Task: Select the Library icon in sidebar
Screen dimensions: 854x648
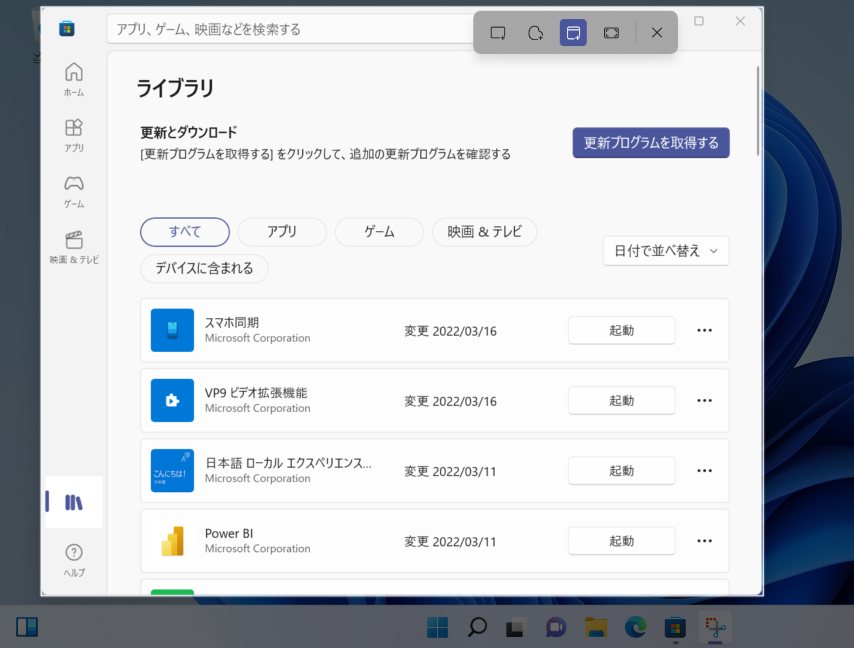Action: pos(74,502)
